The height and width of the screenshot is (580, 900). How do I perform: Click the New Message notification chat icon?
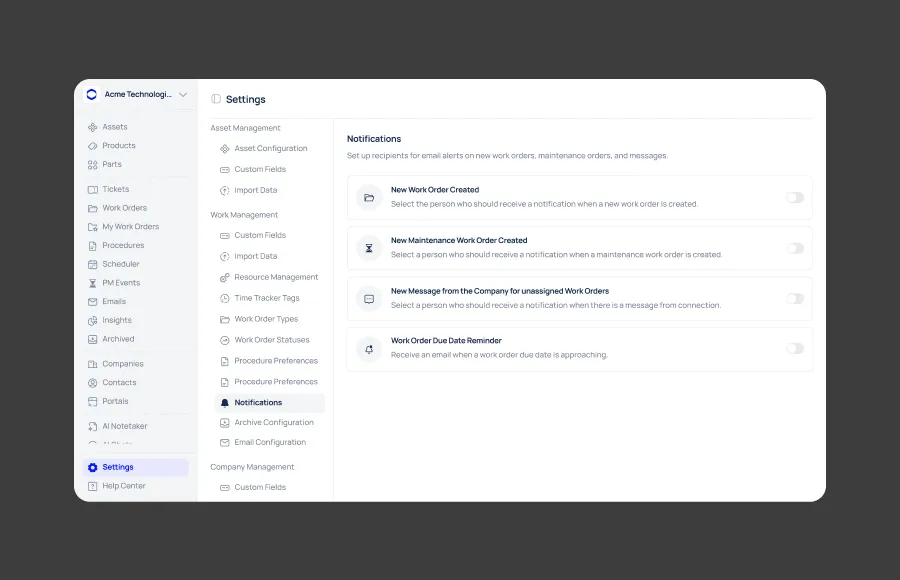tap(369, 299)
